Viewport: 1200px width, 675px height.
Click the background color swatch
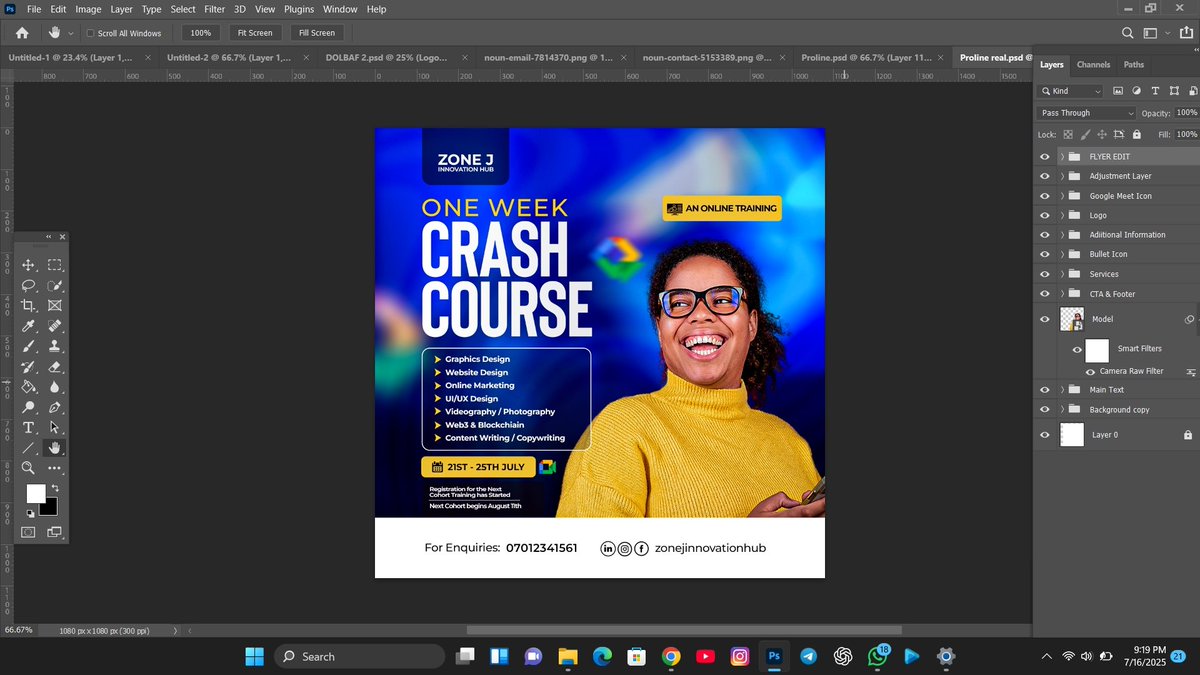point(50,508)
